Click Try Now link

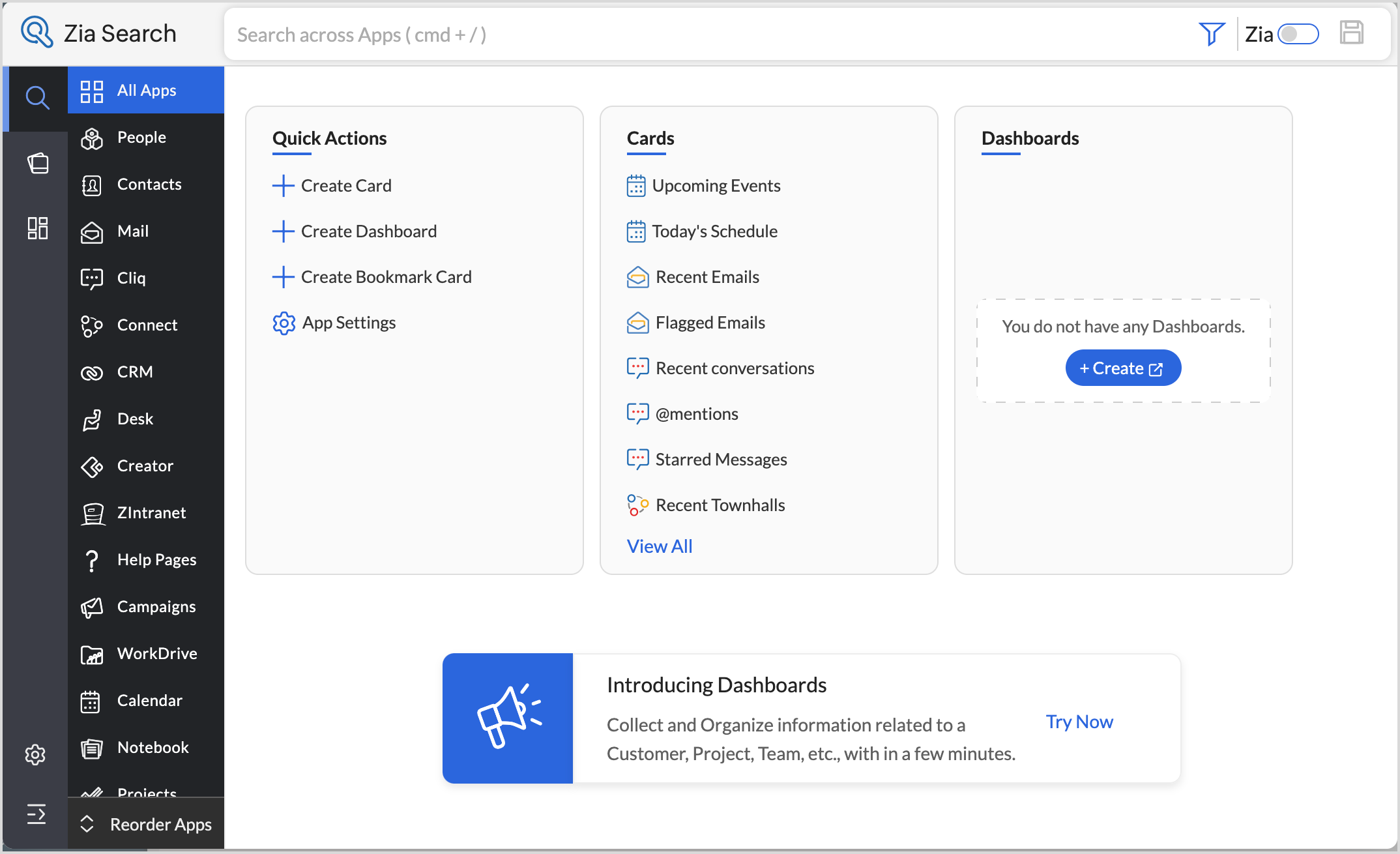(1079, 722)
